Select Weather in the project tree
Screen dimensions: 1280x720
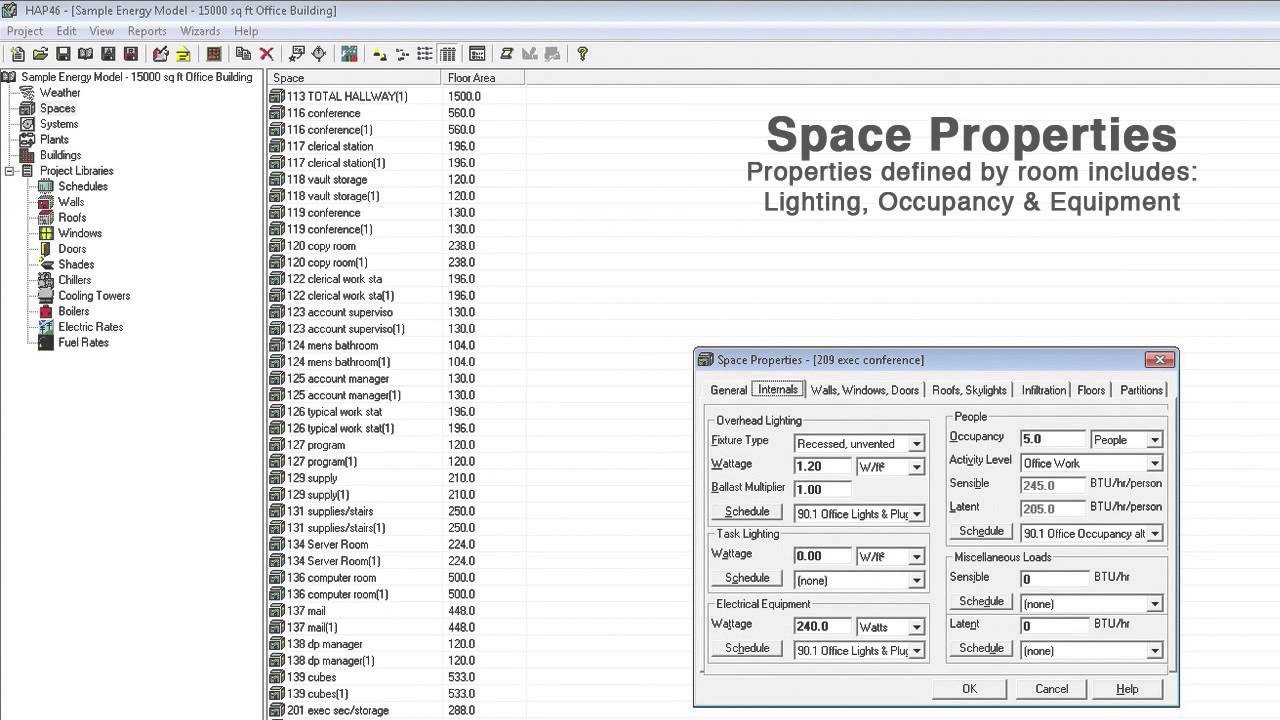60,92
